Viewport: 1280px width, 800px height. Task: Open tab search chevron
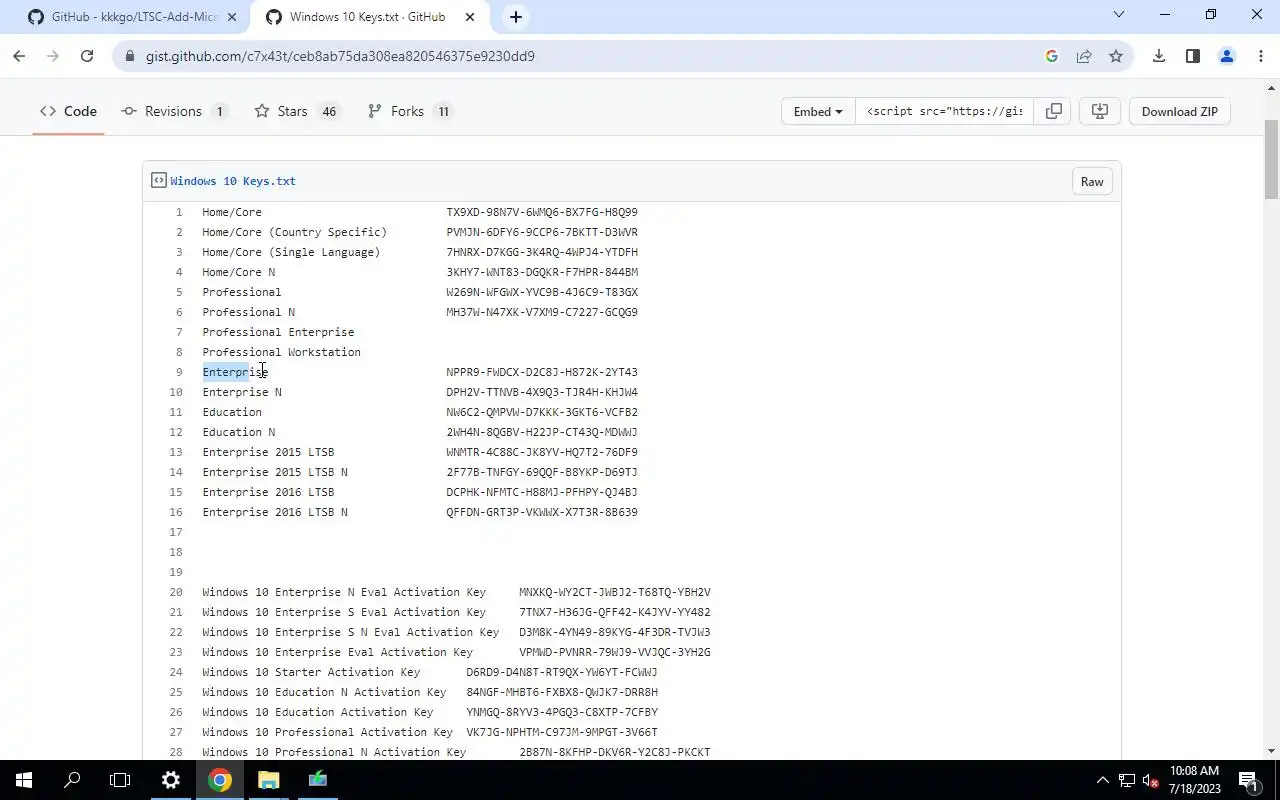pos(1119,14)
